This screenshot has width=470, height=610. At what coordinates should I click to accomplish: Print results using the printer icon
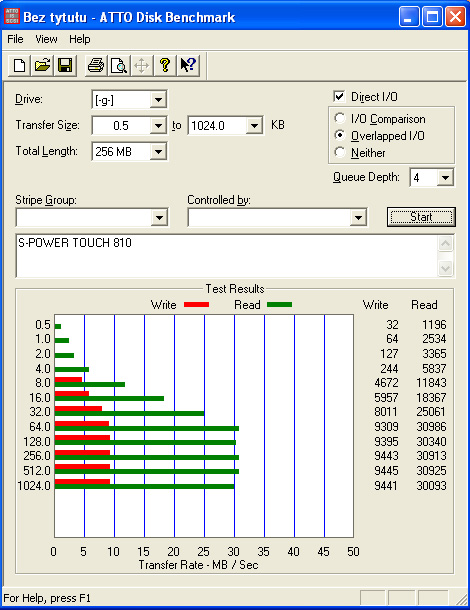pyautogui.click(x=96, y=65)
